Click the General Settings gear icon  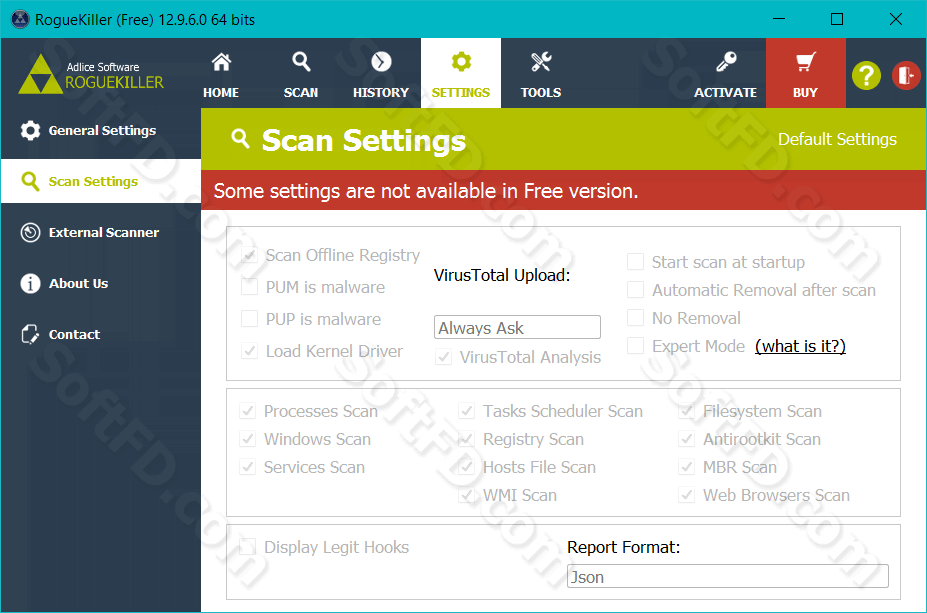(30, 131)
